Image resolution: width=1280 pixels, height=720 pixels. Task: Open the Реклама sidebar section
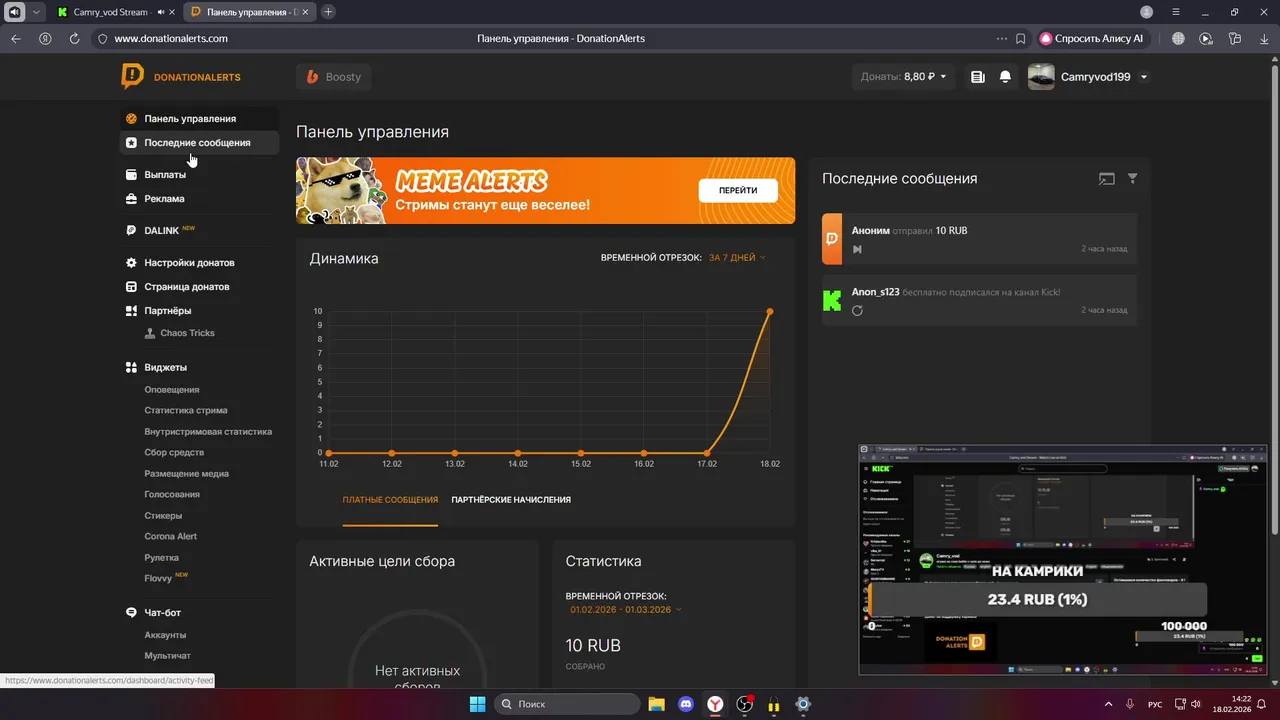(164, 199)
